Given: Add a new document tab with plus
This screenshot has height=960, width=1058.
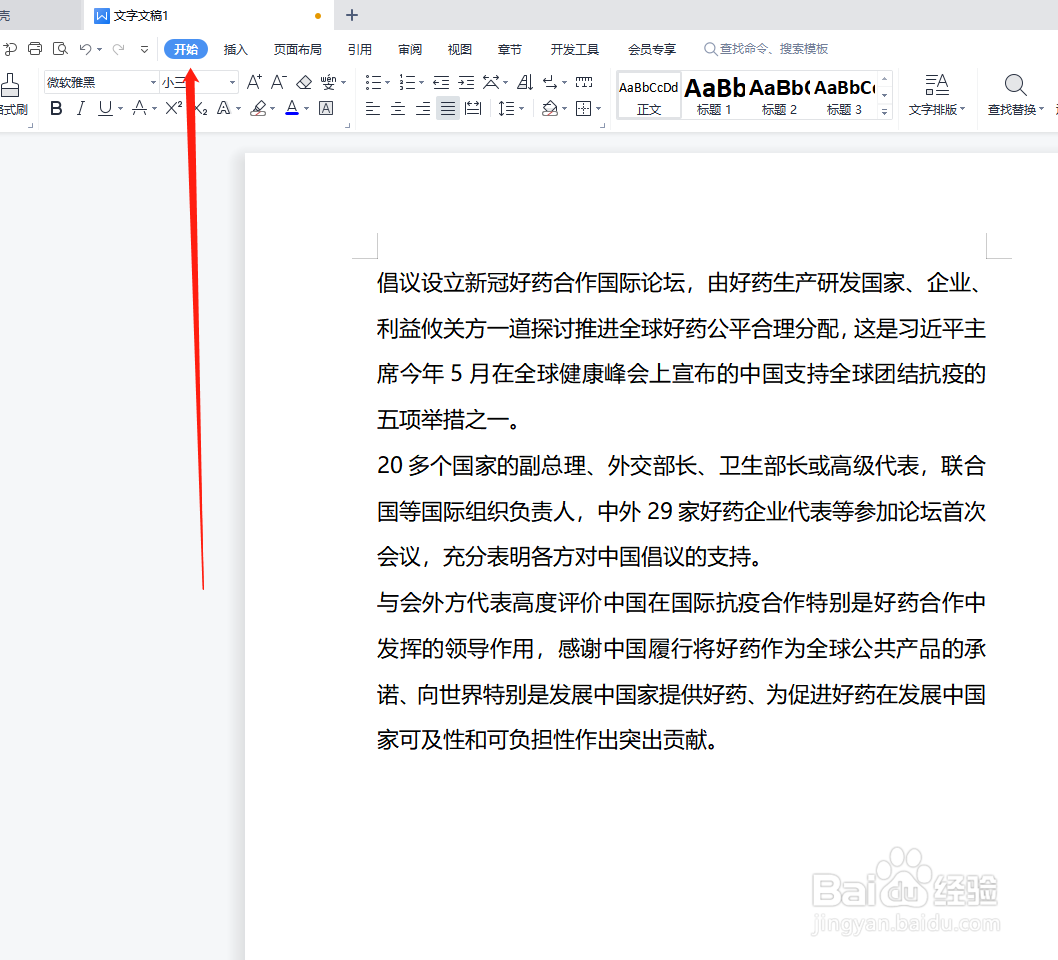Looking at the screenshot, I should tap(352, 15).
